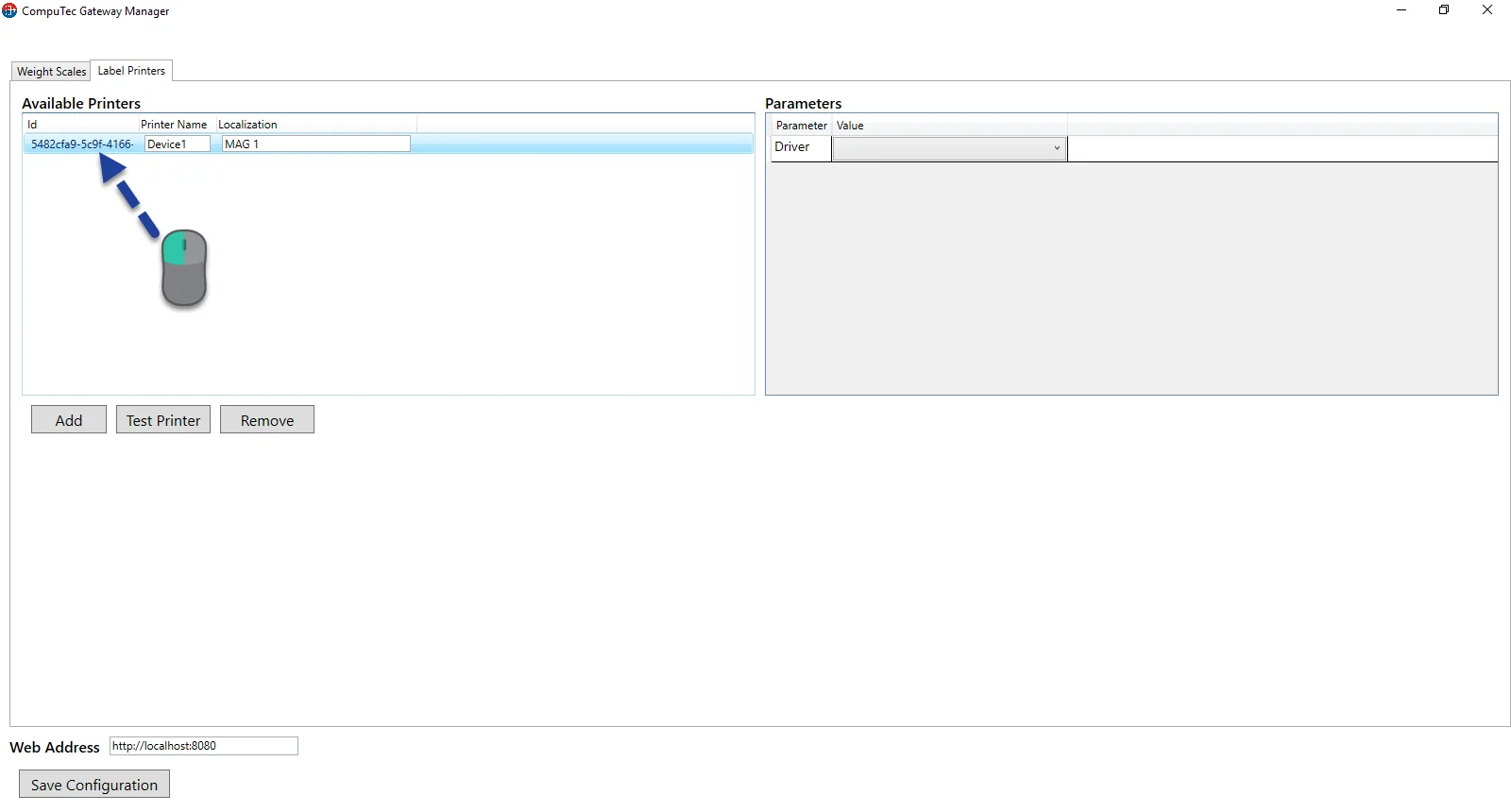Click the Printer Name column header
Viewport: 1511px width, 812px height.
pyautogui.click(x=175, y=125)
